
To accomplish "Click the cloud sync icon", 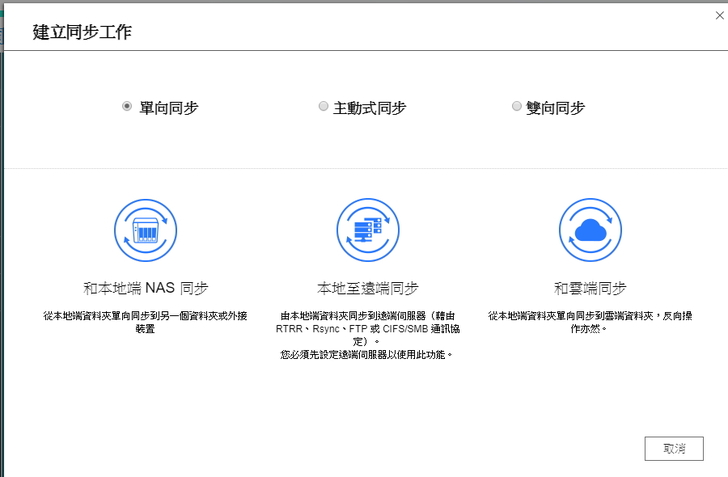I will (x=590, y=229).
